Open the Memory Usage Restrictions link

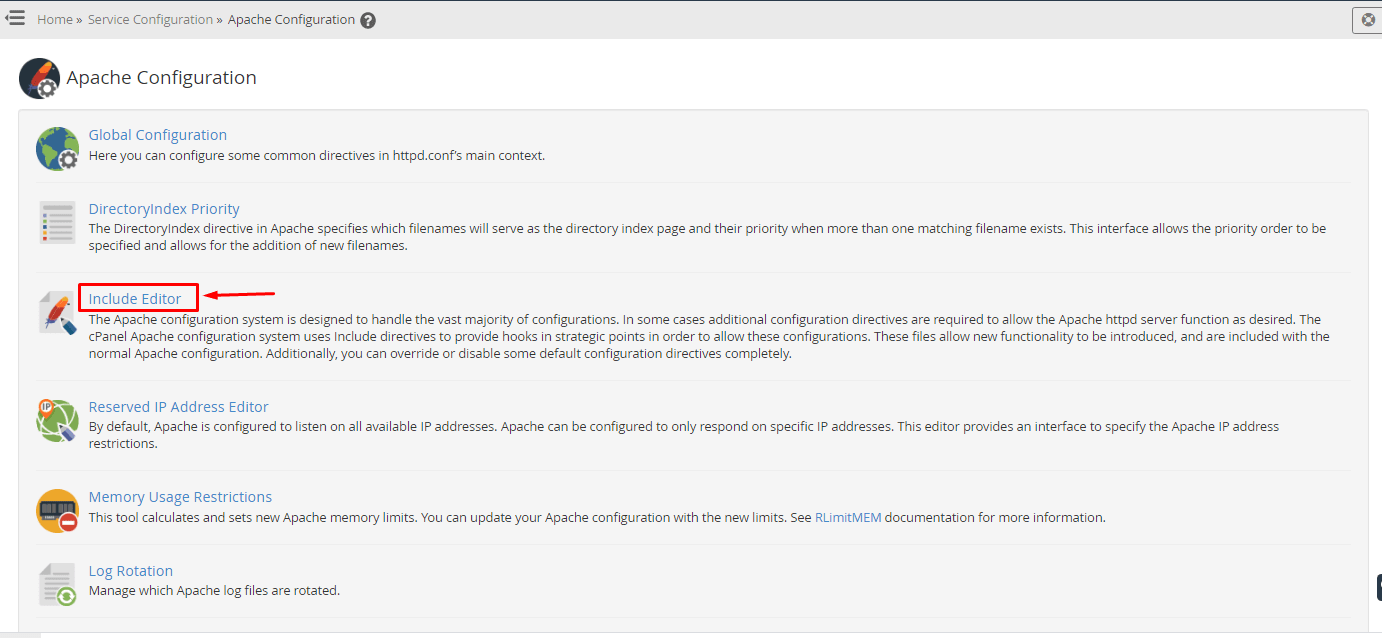point(180,497)
